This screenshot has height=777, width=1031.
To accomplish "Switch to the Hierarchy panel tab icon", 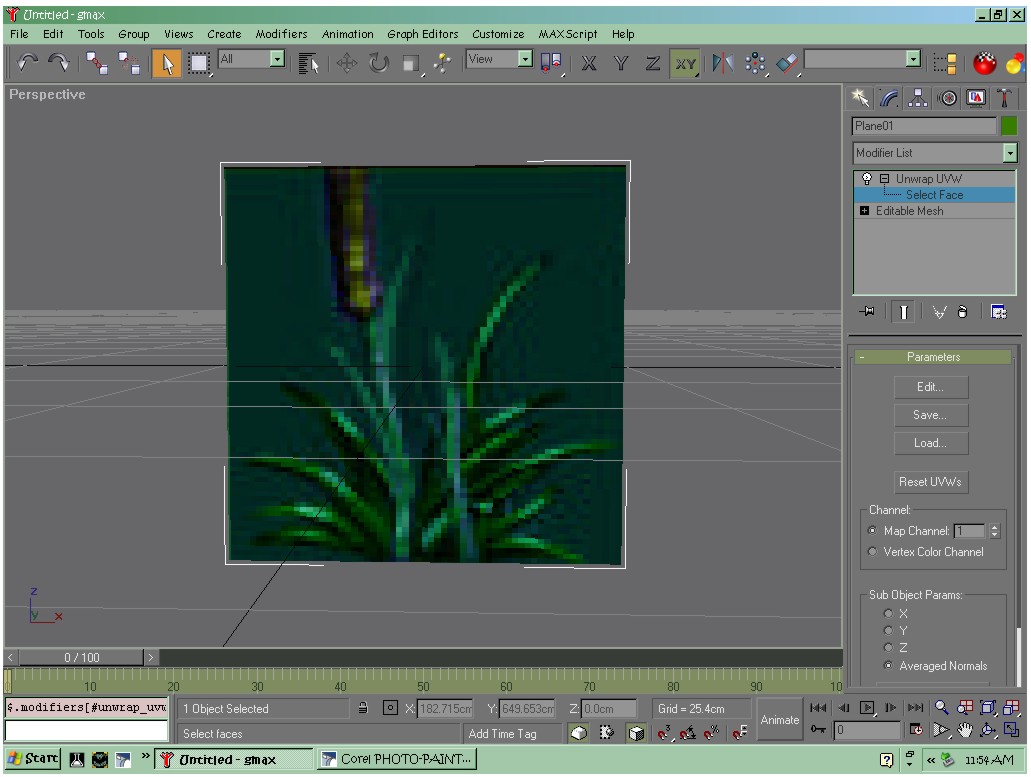I will pos(917,99).
